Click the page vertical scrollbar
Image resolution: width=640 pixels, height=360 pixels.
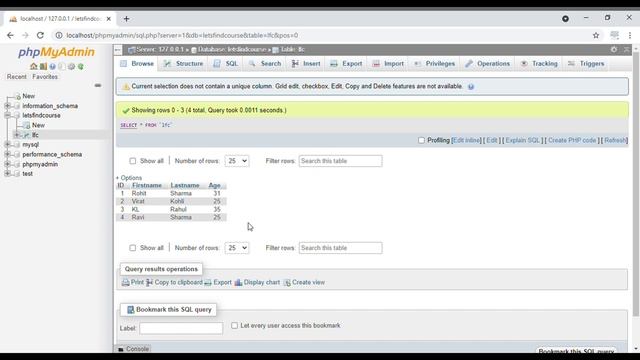click(636, 184)
